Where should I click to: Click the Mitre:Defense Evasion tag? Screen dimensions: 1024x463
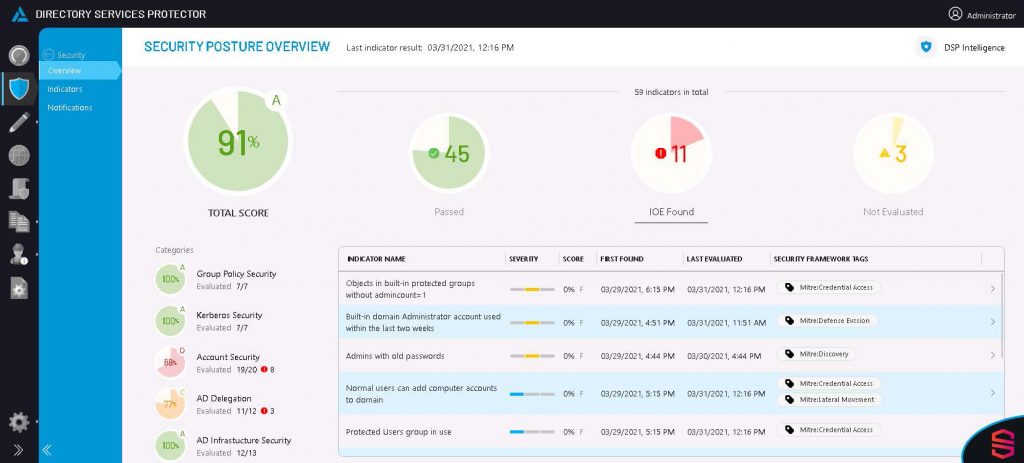click(x=827, y=321)
